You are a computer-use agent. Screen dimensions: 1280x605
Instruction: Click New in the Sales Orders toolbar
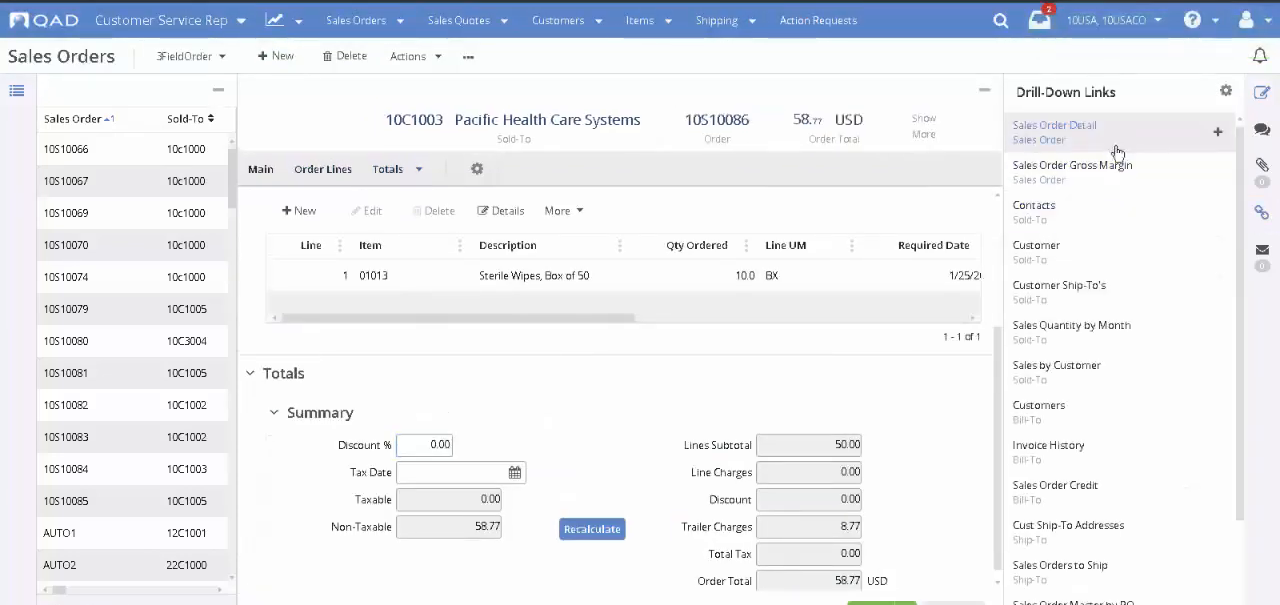click(x=276, y=56)
